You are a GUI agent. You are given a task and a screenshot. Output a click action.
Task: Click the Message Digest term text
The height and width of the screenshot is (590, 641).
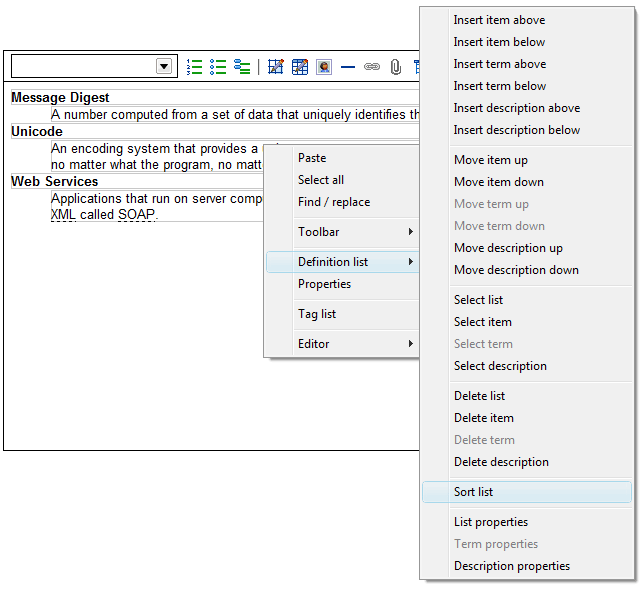(x=60, y=98)
